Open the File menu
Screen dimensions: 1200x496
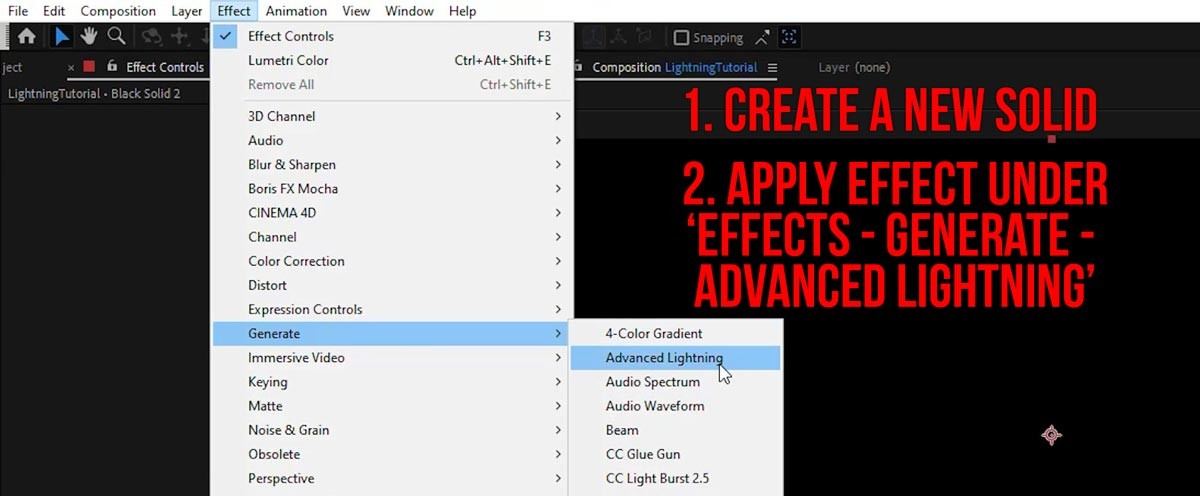(x=18, y=11)
